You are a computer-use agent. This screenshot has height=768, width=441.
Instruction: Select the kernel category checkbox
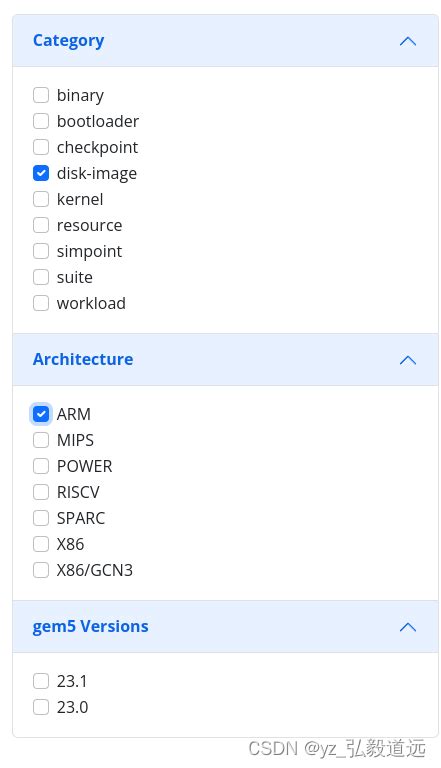click(41, 199)
